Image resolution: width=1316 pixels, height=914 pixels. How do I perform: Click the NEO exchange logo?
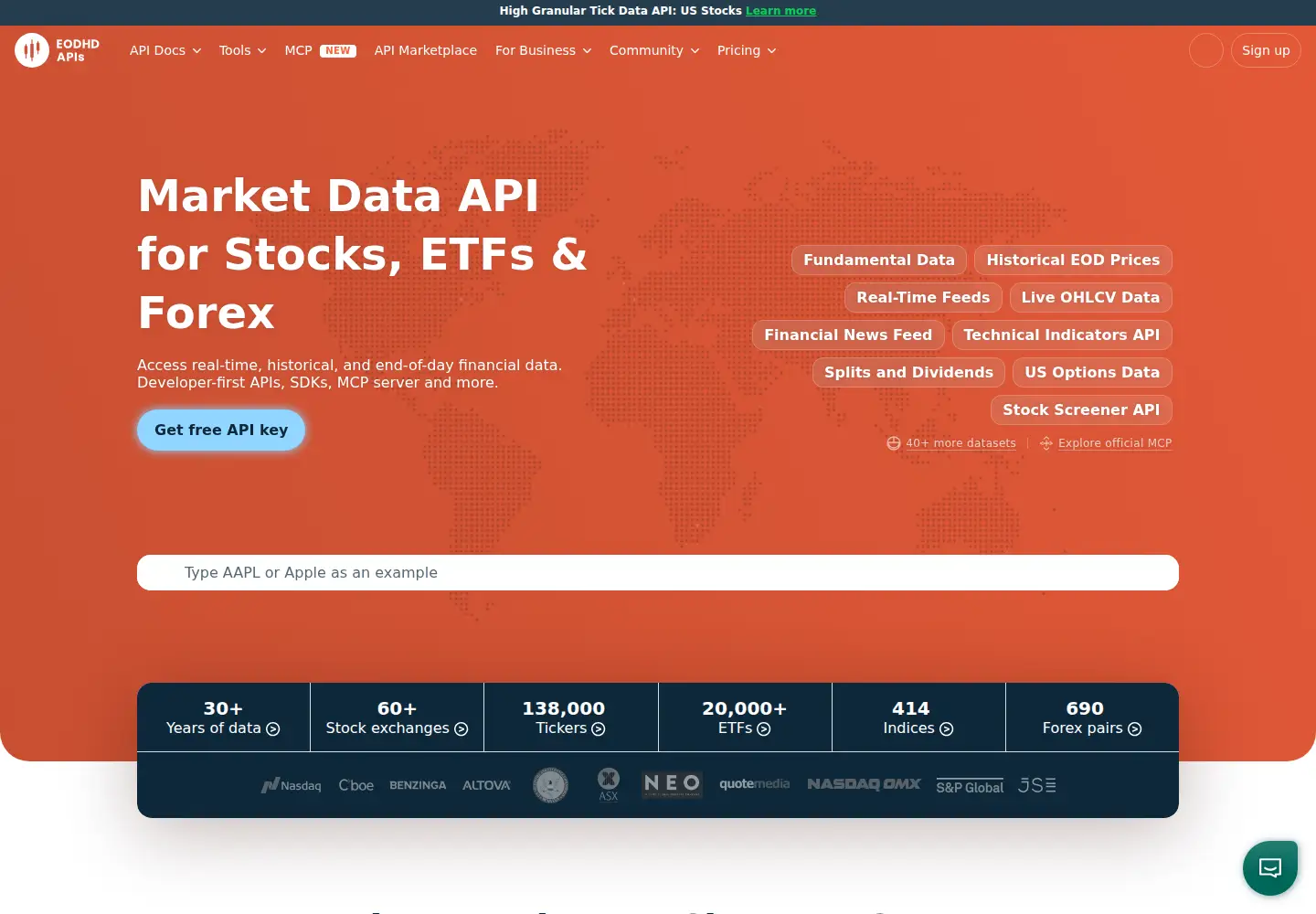tap(672, 784)
